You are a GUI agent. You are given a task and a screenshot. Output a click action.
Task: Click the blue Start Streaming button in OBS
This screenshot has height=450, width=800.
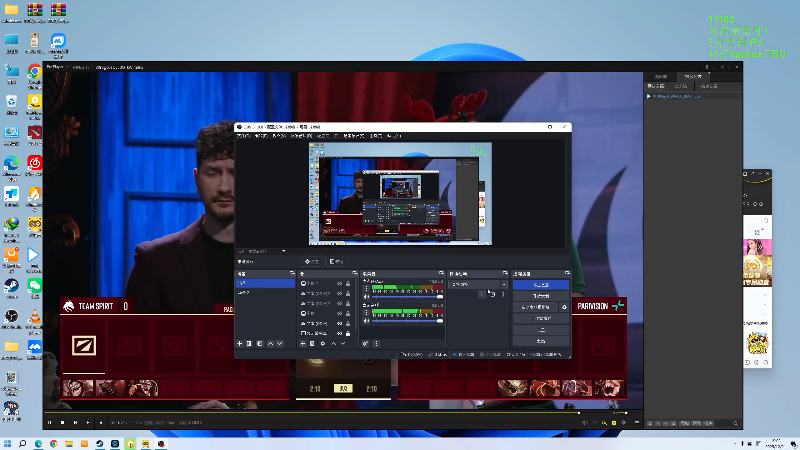click(541, 285)
